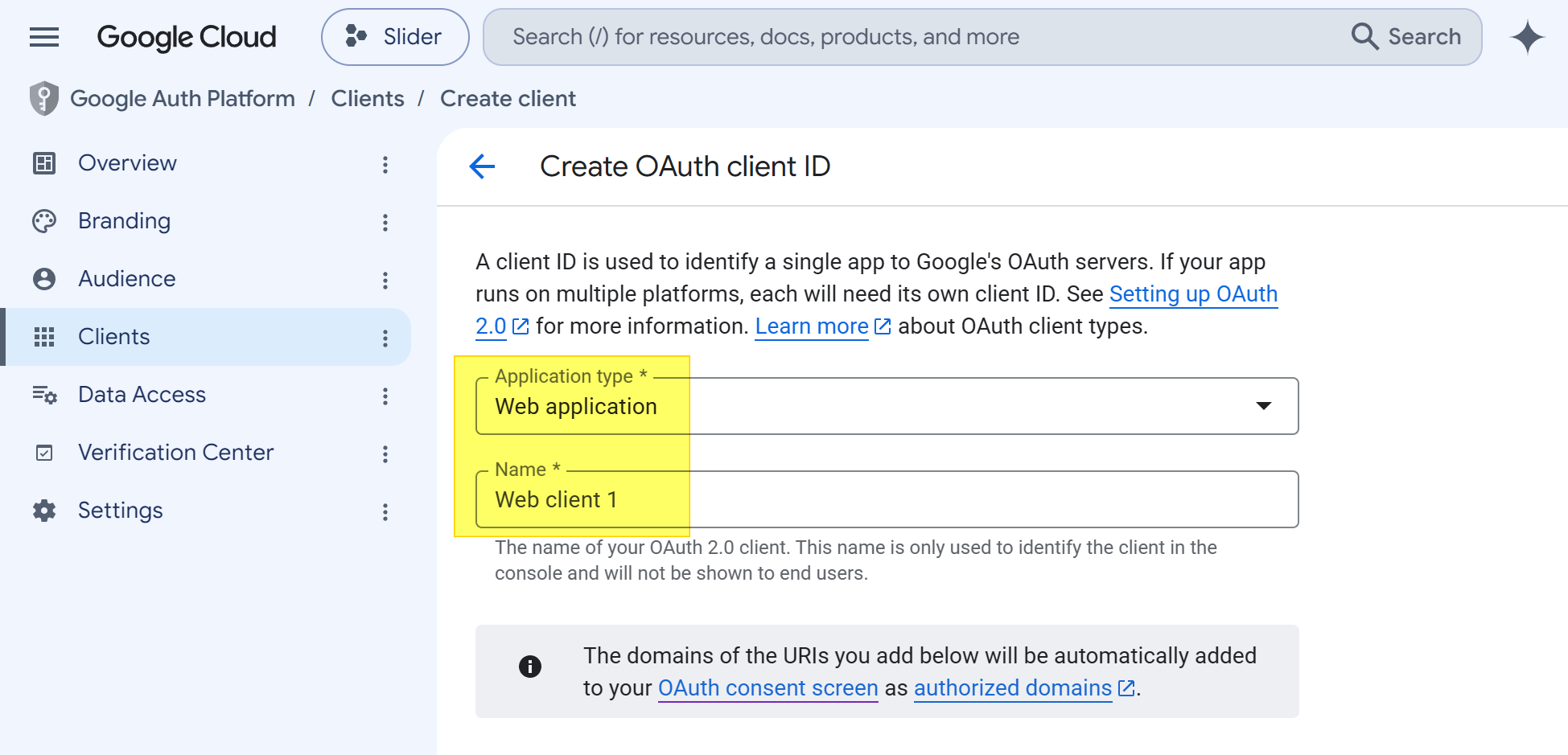Go to Google Auth Platform breadcrumb
The height and width of the screenshot is (755, 1568).
coord(183,99)
